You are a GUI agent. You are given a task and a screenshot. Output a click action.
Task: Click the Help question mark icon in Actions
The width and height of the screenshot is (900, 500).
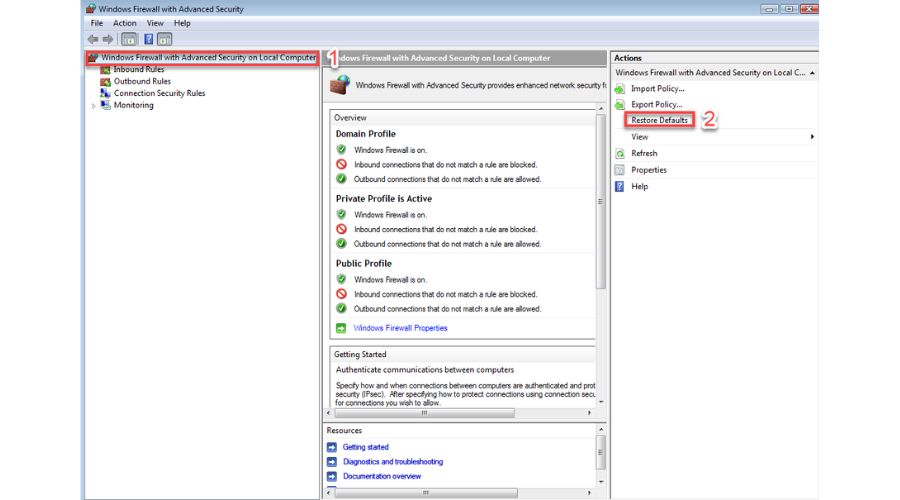(x=620, y=187)
